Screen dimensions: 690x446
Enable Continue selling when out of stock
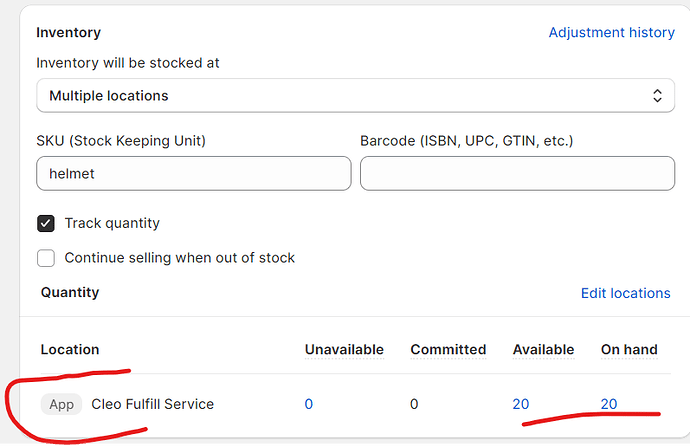pos(46,258)
